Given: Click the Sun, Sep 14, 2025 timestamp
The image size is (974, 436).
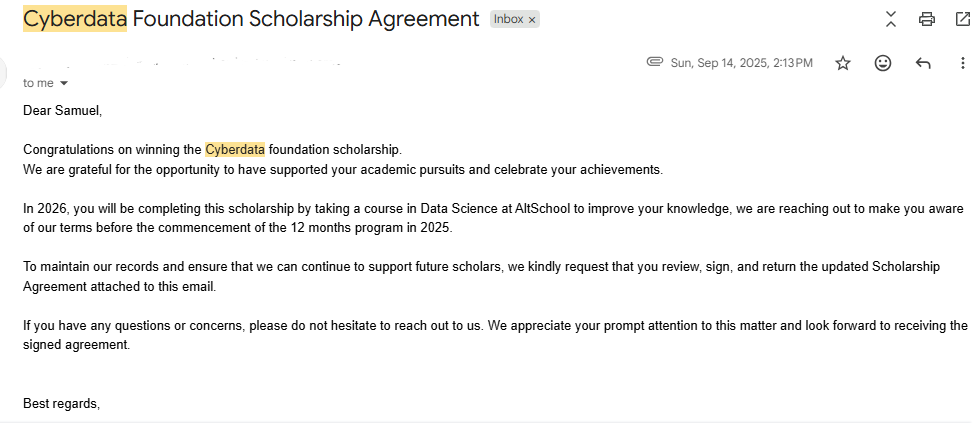Looking at the screenshot, I should pos(742,63).
